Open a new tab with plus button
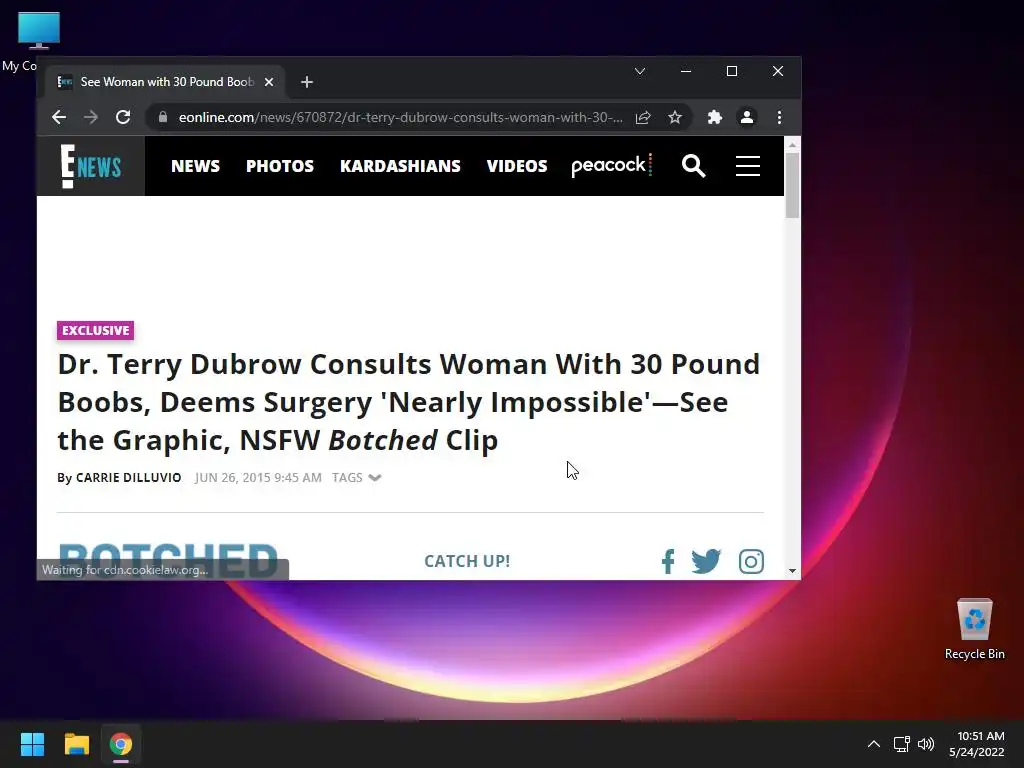The image size is (1024, 768). tap(307, 82)
